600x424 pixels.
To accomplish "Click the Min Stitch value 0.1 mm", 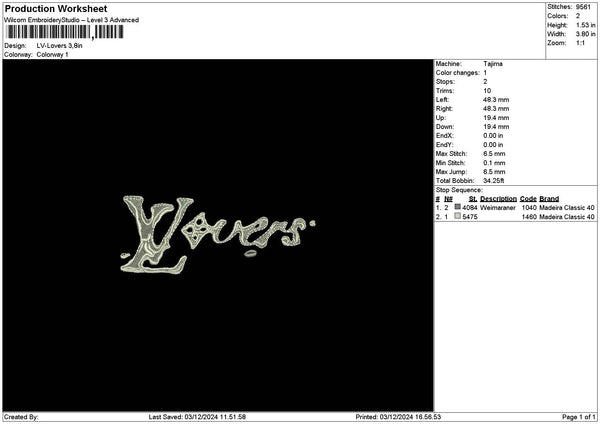I will [494, 163].
